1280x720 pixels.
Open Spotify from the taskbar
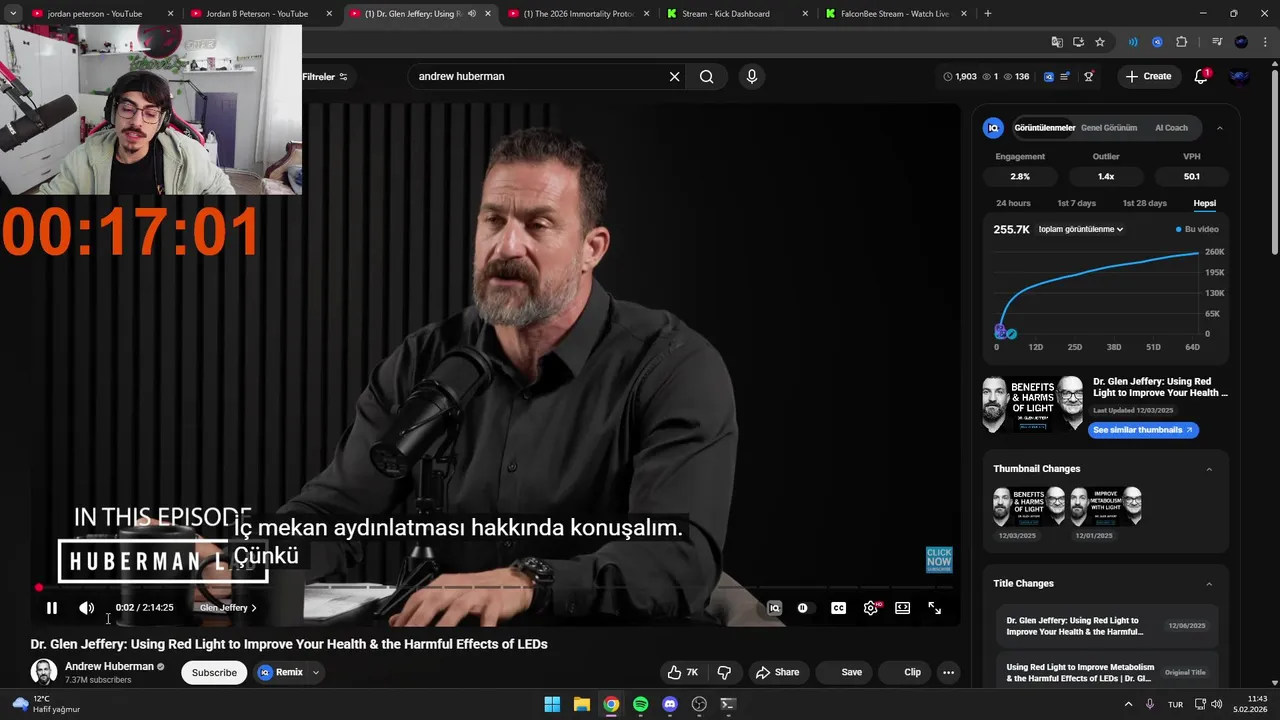coord(641,704)
